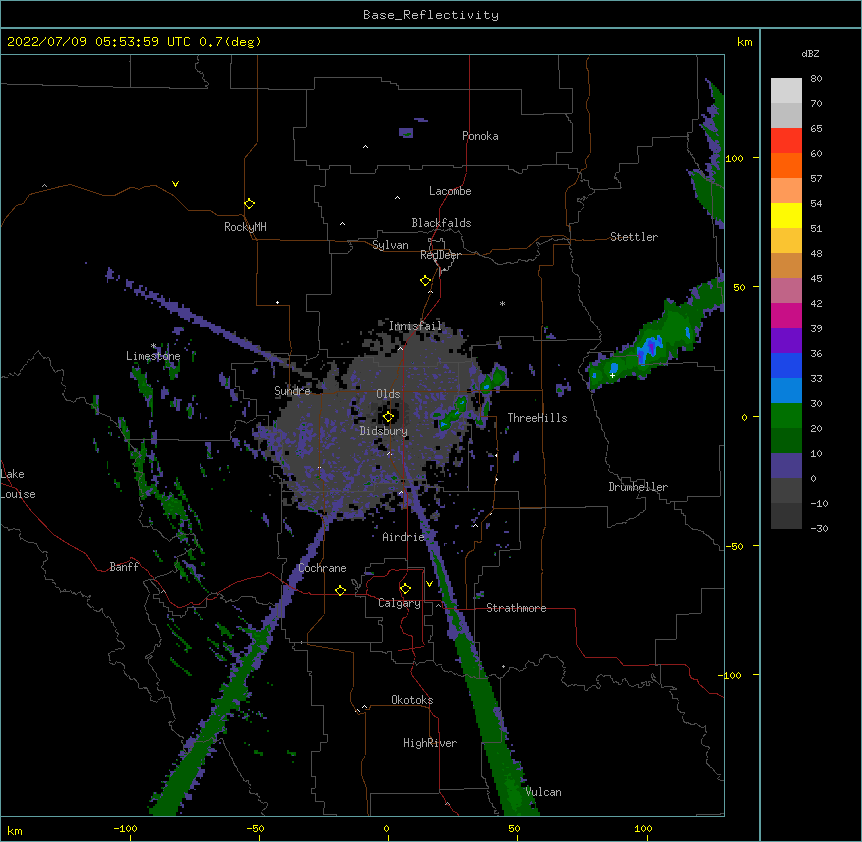The image size is (862, 842).
Task: Click the Airdrie city label
Action: [403, 537]
